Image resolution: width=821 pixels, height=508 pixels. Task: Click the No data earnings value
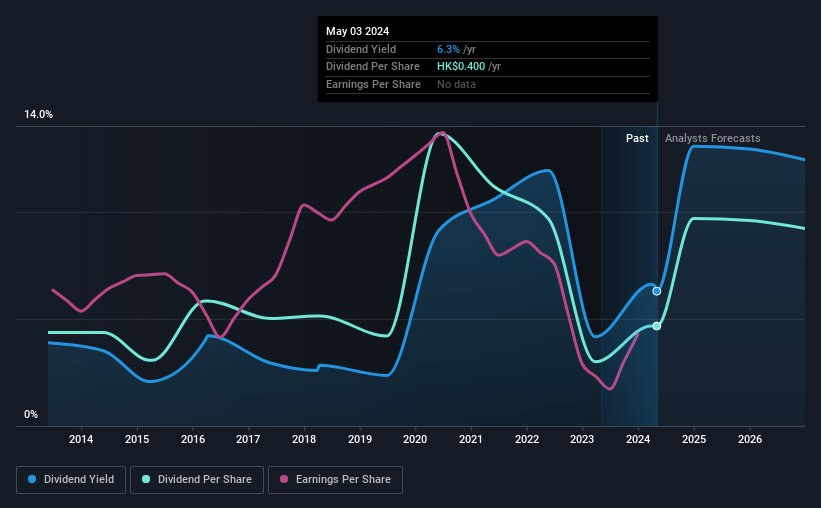pyautogui.click(x=457, y=84)
